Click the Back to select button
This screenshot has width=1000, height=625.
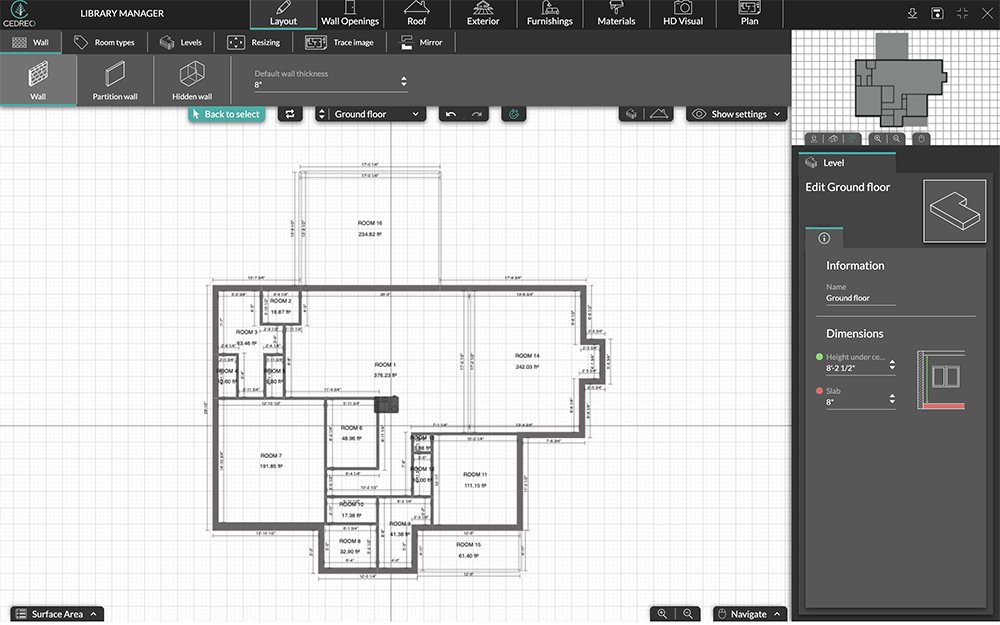pos(225,114)
